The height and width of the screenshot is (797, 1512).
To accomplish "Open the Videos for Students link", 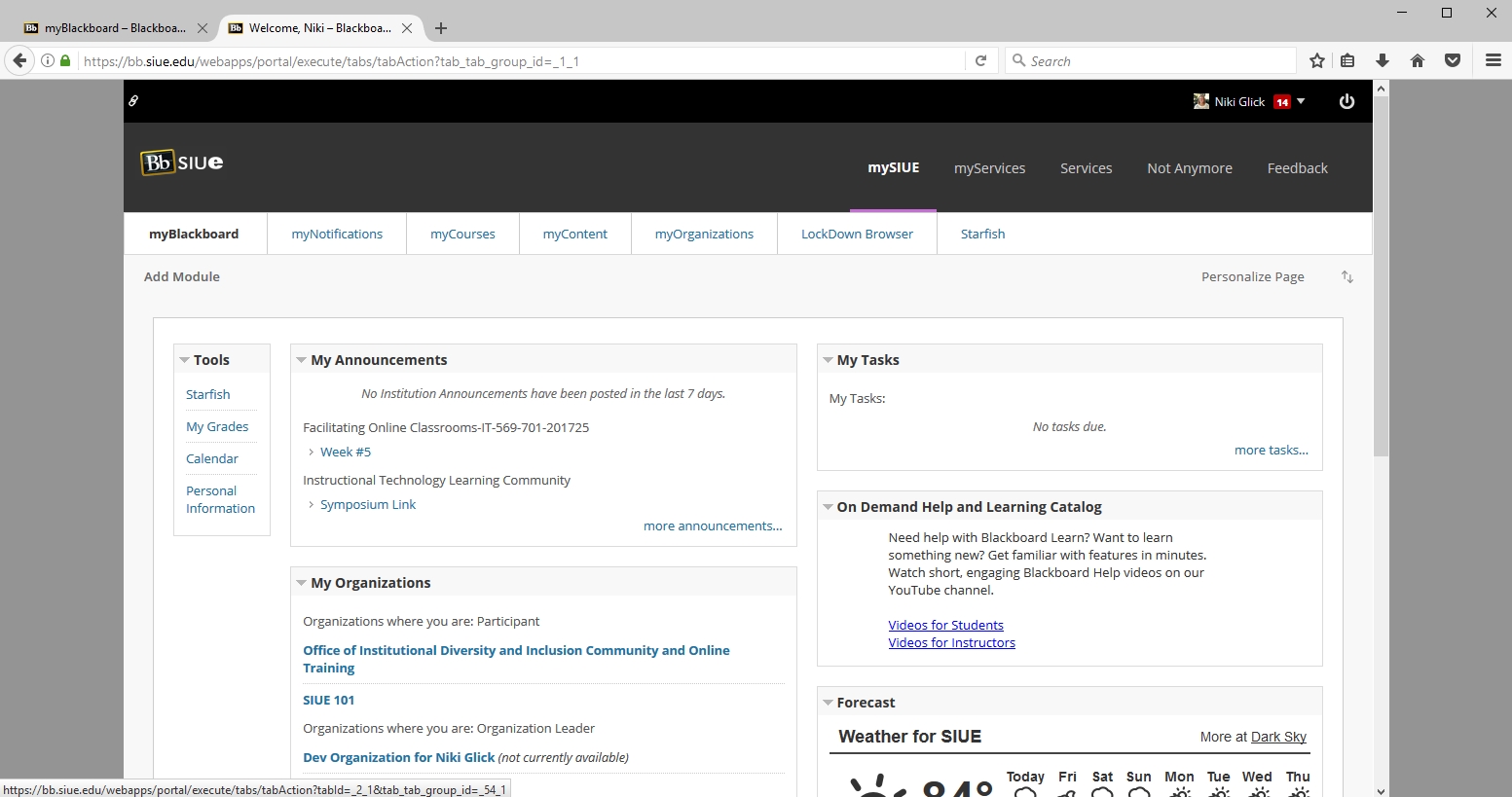I will point(945,625).
